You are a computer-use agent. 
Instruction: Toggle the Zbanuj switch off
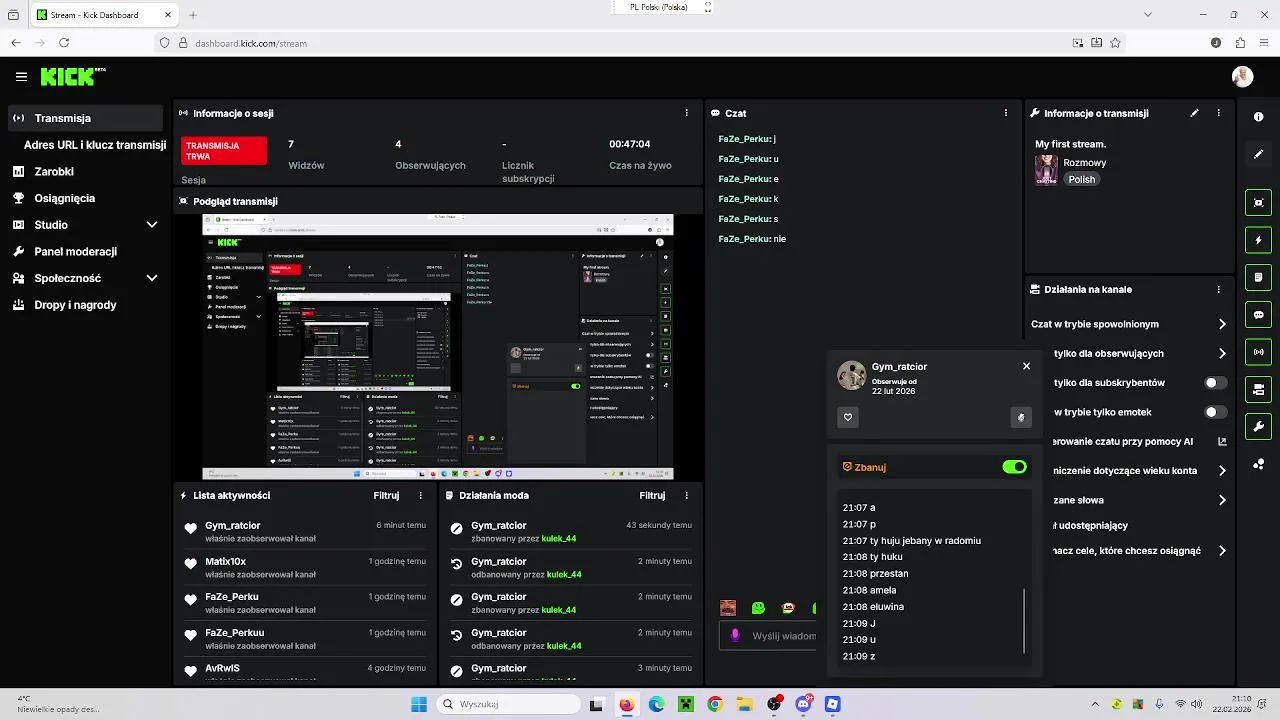(x=1014, y=467)
